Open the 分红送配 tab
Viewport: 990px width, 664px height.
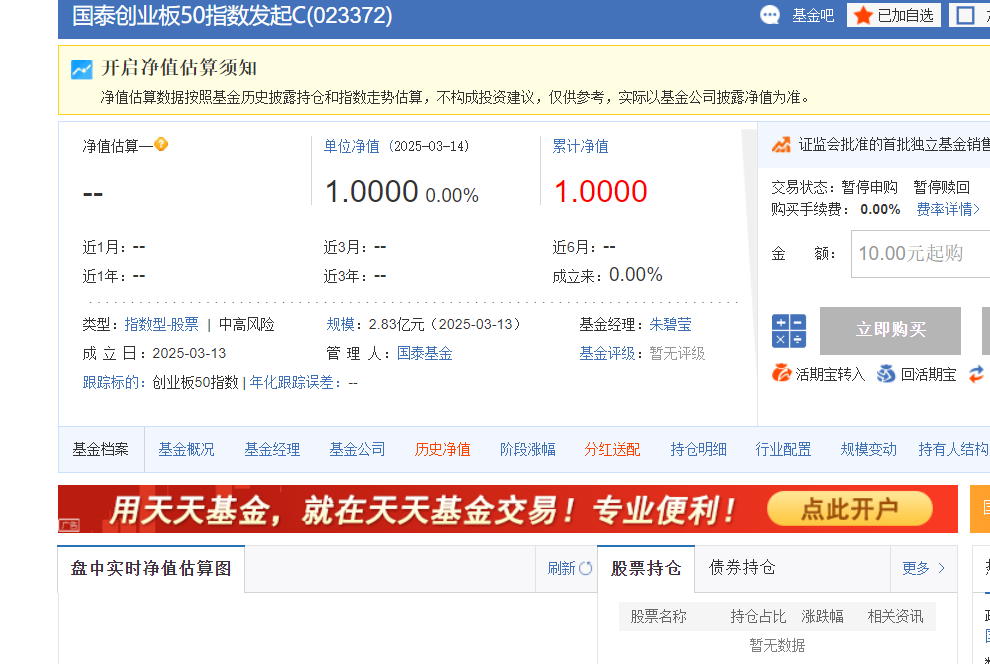[612, 449]
